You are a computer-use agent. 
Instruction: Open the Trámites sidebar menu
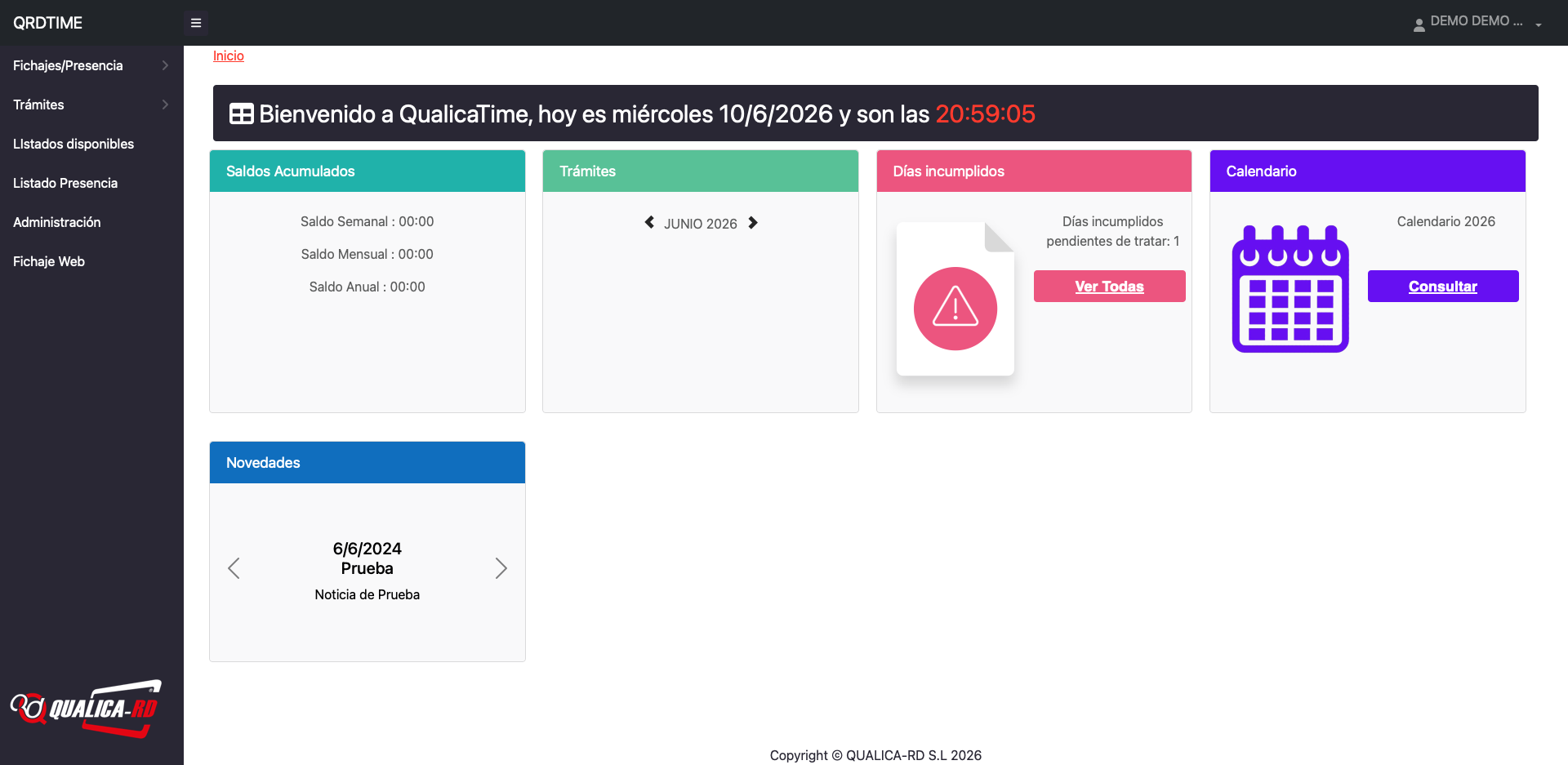[38, 105]
